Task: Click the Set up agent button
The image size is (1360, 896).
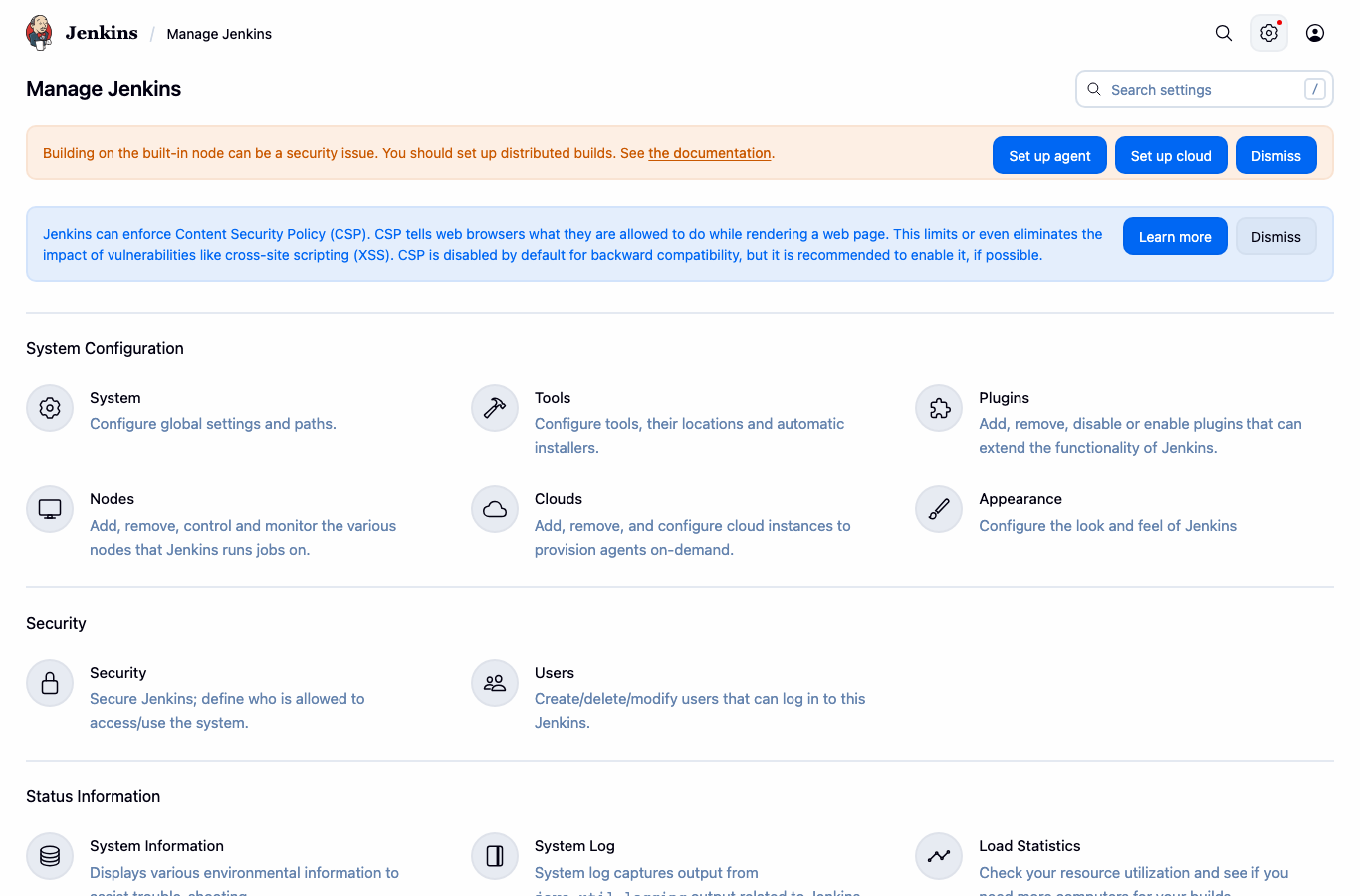Action: tap(1049, 155)
